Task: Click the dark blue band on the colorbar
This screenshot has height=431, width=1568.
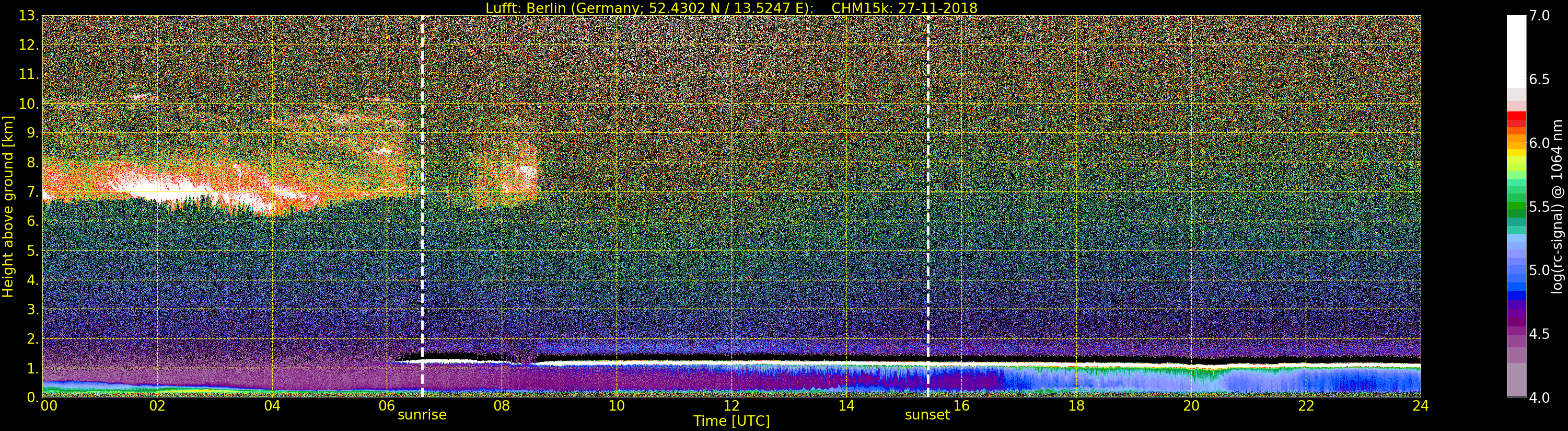Action: click(x=1516, y=296)
